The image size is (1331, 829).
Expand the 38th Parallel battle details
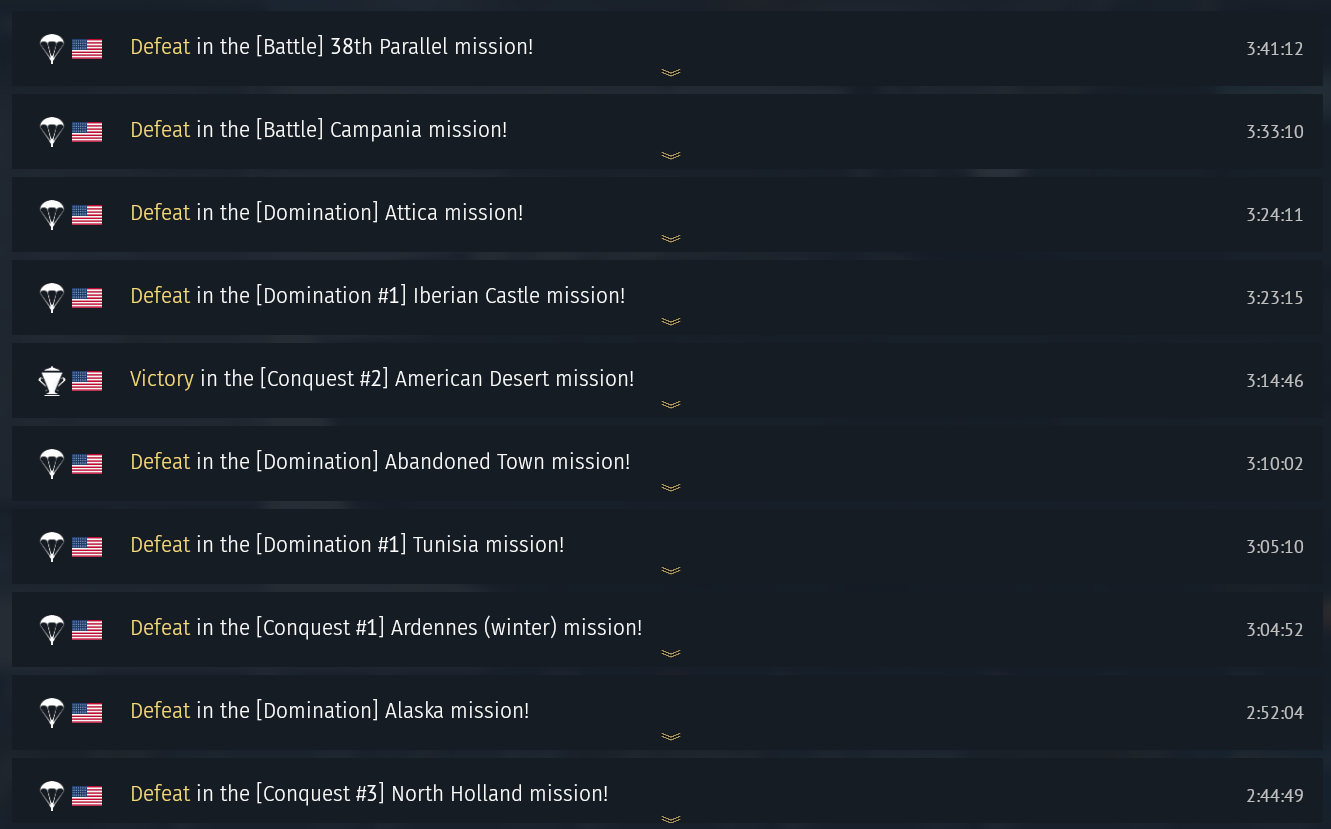click(670, 72)
